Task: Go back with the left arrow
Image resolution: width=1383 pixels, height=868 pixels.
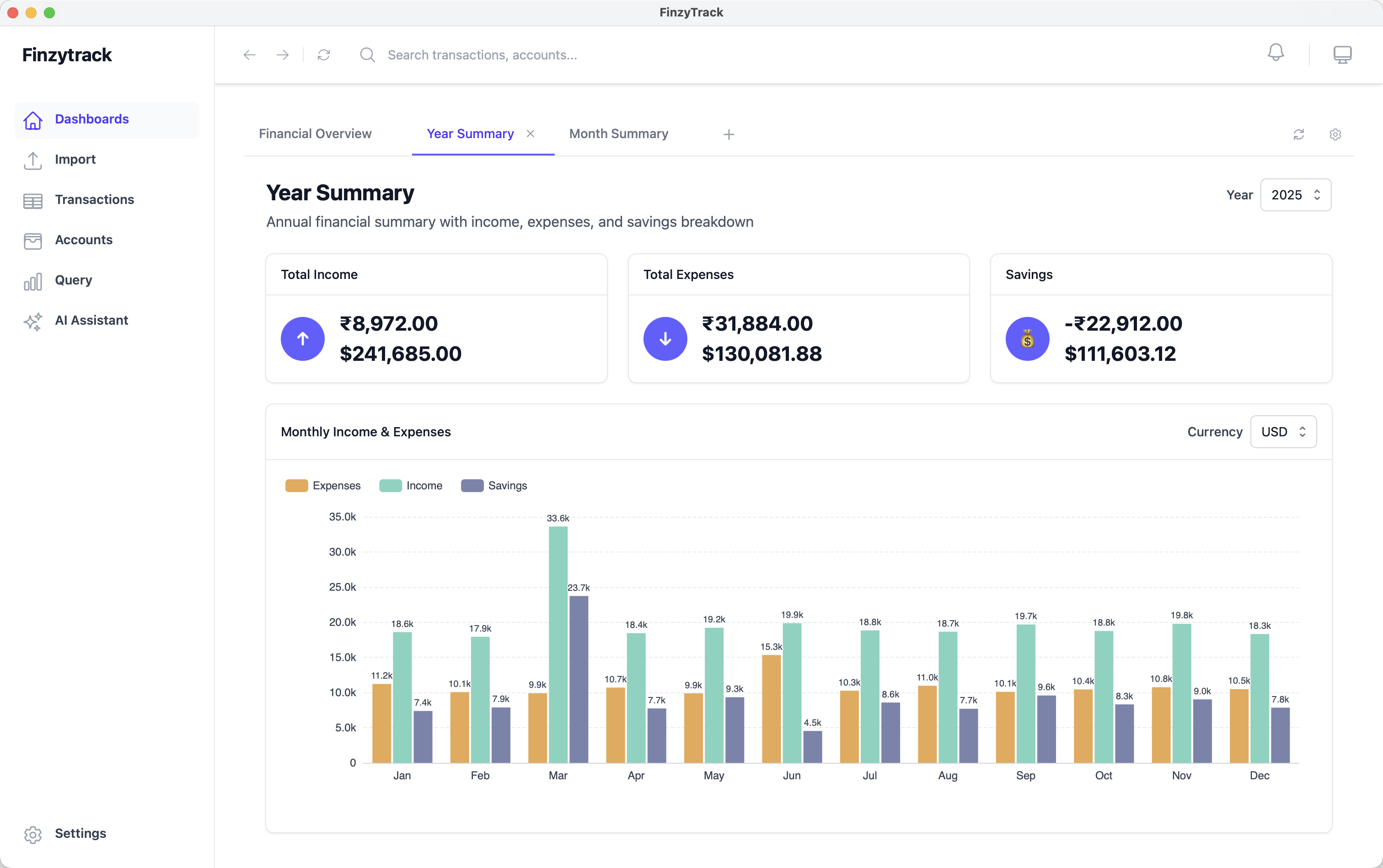Action: [x=249, y=55]
